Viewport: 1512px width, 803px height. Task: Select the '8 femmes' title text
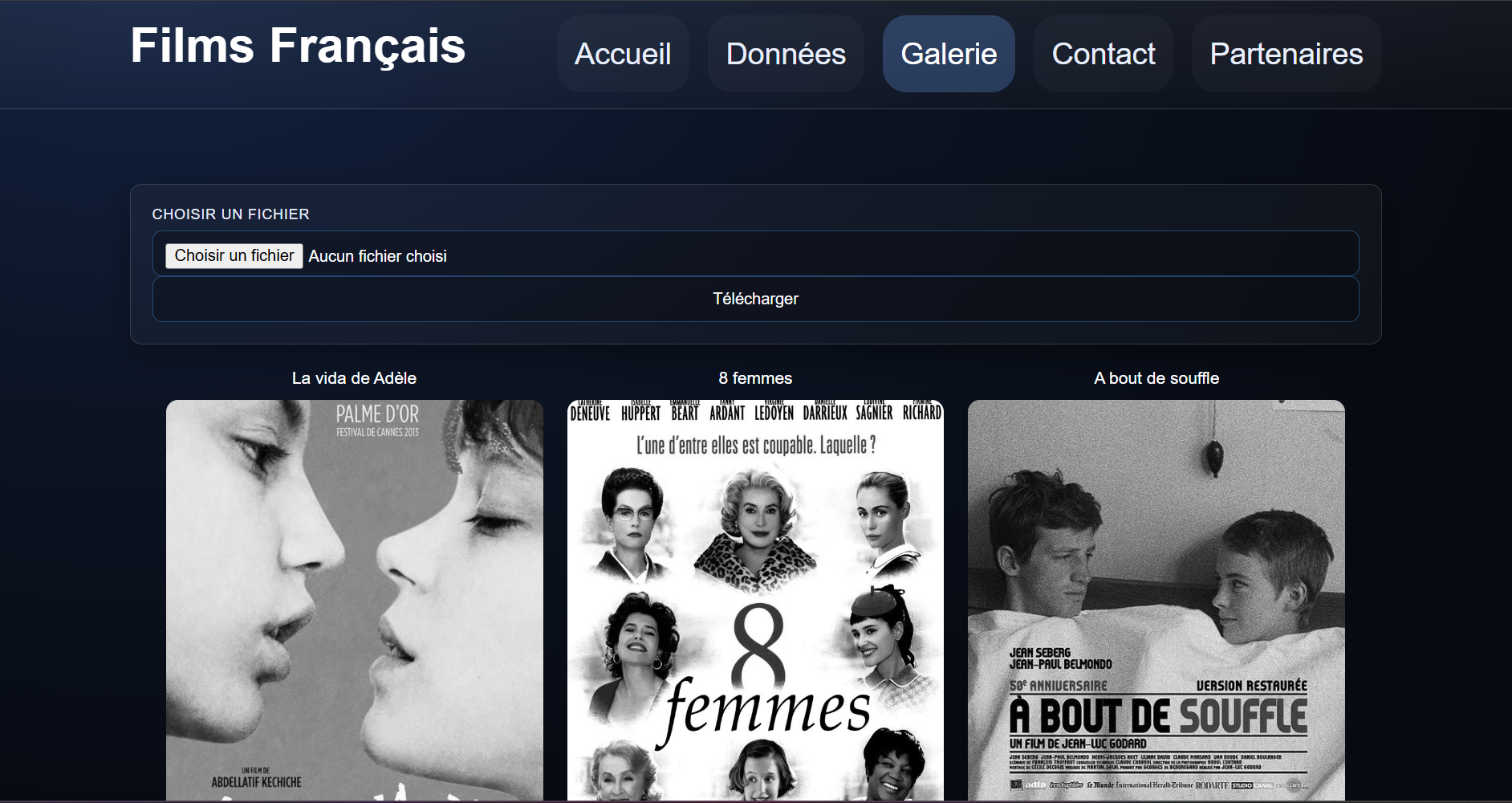pos(755,378)
